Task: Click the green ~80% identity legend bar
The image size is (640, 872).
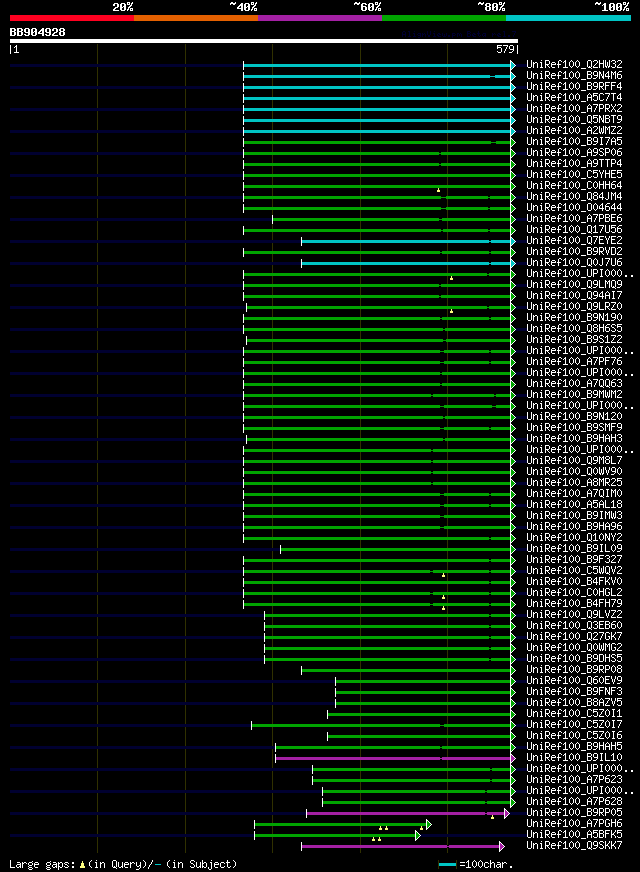Action: [x=444, y=18]
